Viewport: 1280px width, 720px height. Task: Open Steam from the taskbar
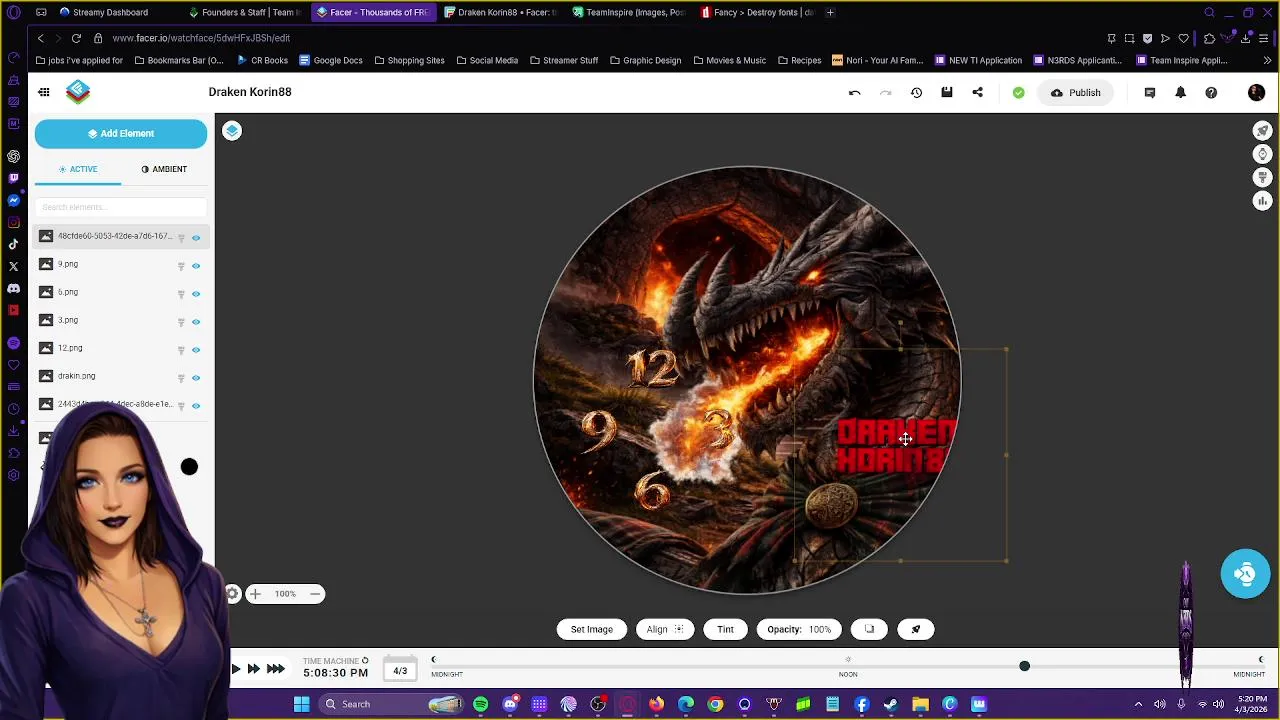click(890, 704)
